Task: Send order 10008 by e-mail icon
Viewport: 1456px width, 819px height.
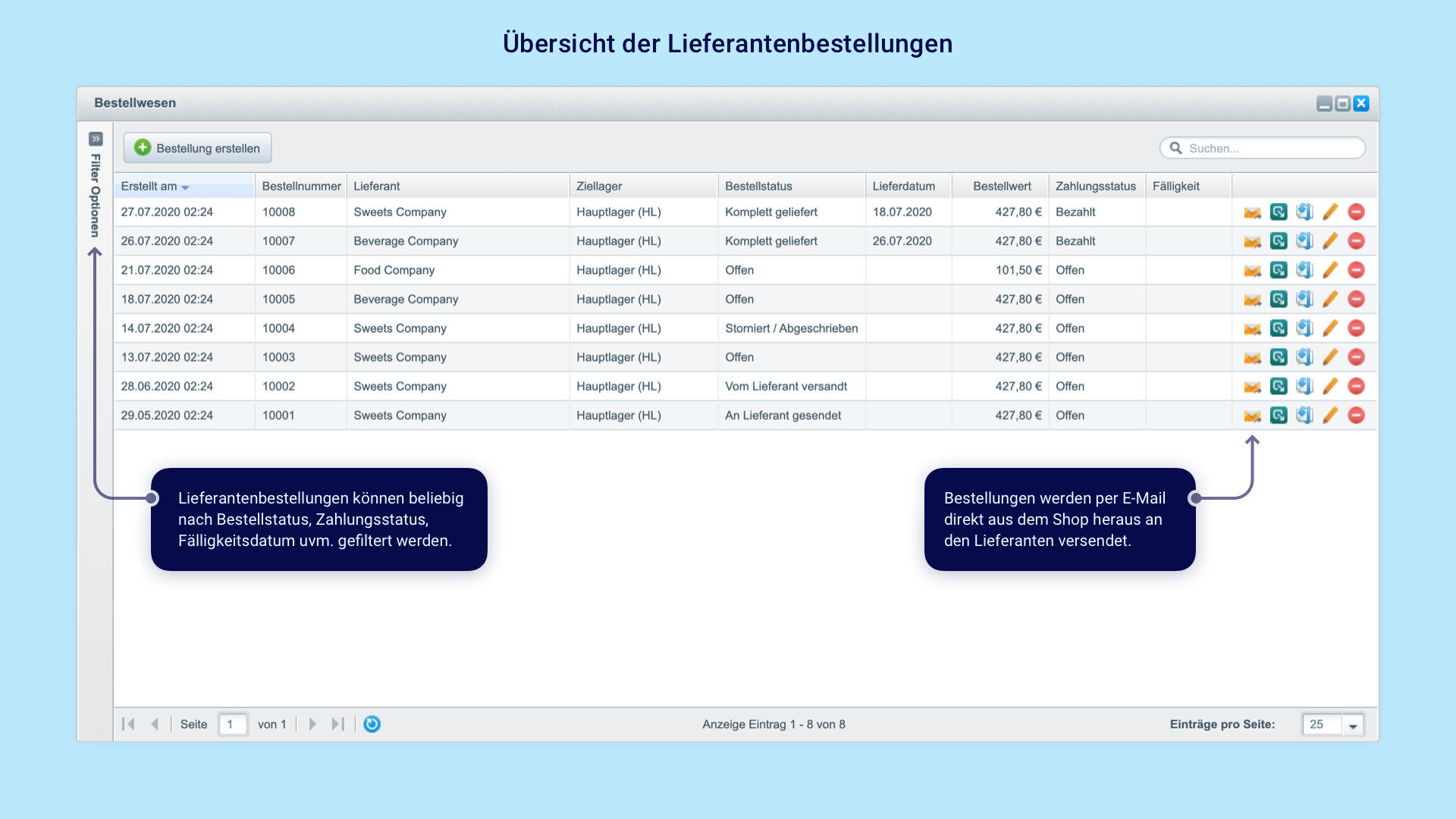Action: pyautogui.click(x=1253, y=212)
